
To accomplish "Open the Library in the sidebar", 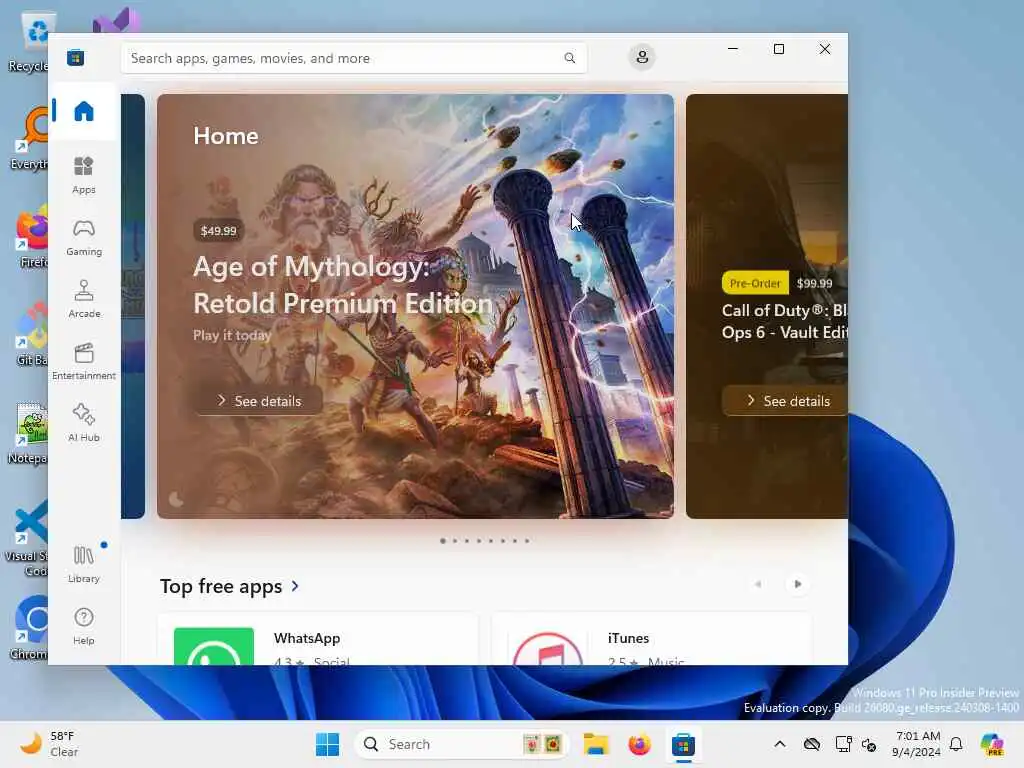I will pos(84,564).
